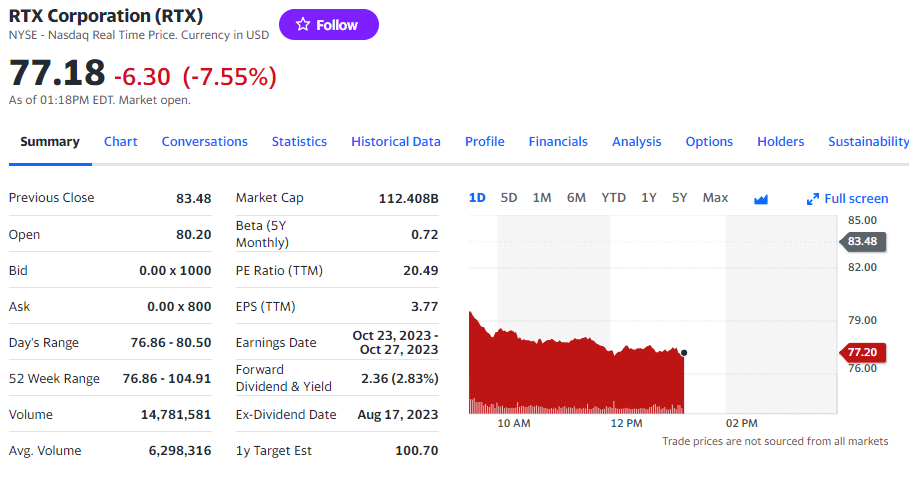Select the 1D chart range
This screenshot has height=495, width=909.
coord(477,197)
